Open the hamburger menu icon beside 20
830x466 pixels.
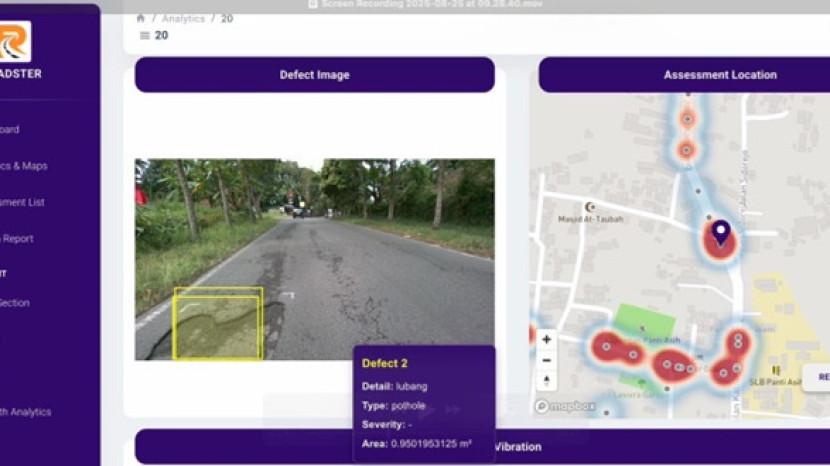[x=144, y=36]
